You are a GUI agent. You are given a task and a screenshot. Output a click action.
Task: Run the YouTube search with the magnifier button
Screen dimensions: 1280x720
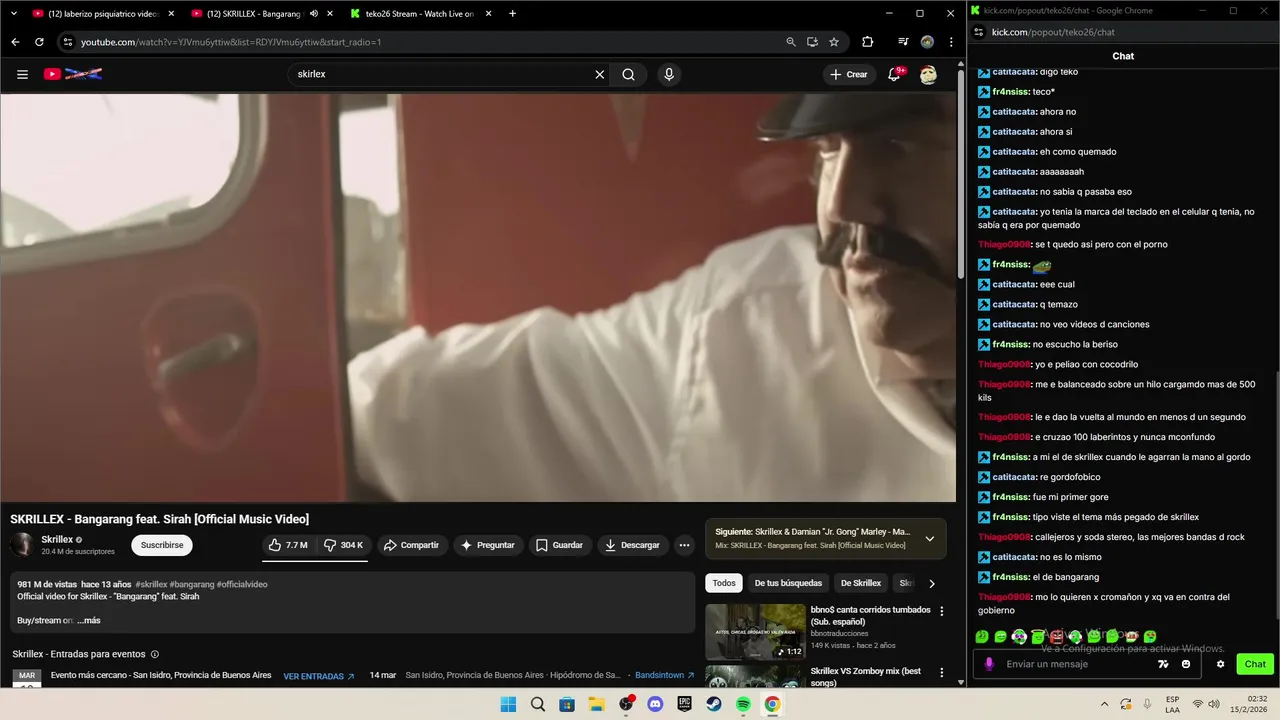coord(628,74)
